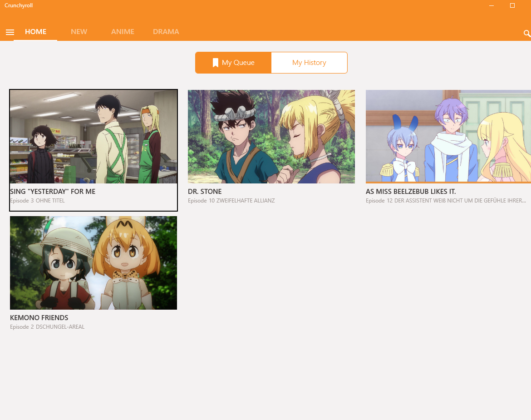Minimize the Crunchyroll window
Image resolution: width=531 pixels, height=420 pixels.
491,5
